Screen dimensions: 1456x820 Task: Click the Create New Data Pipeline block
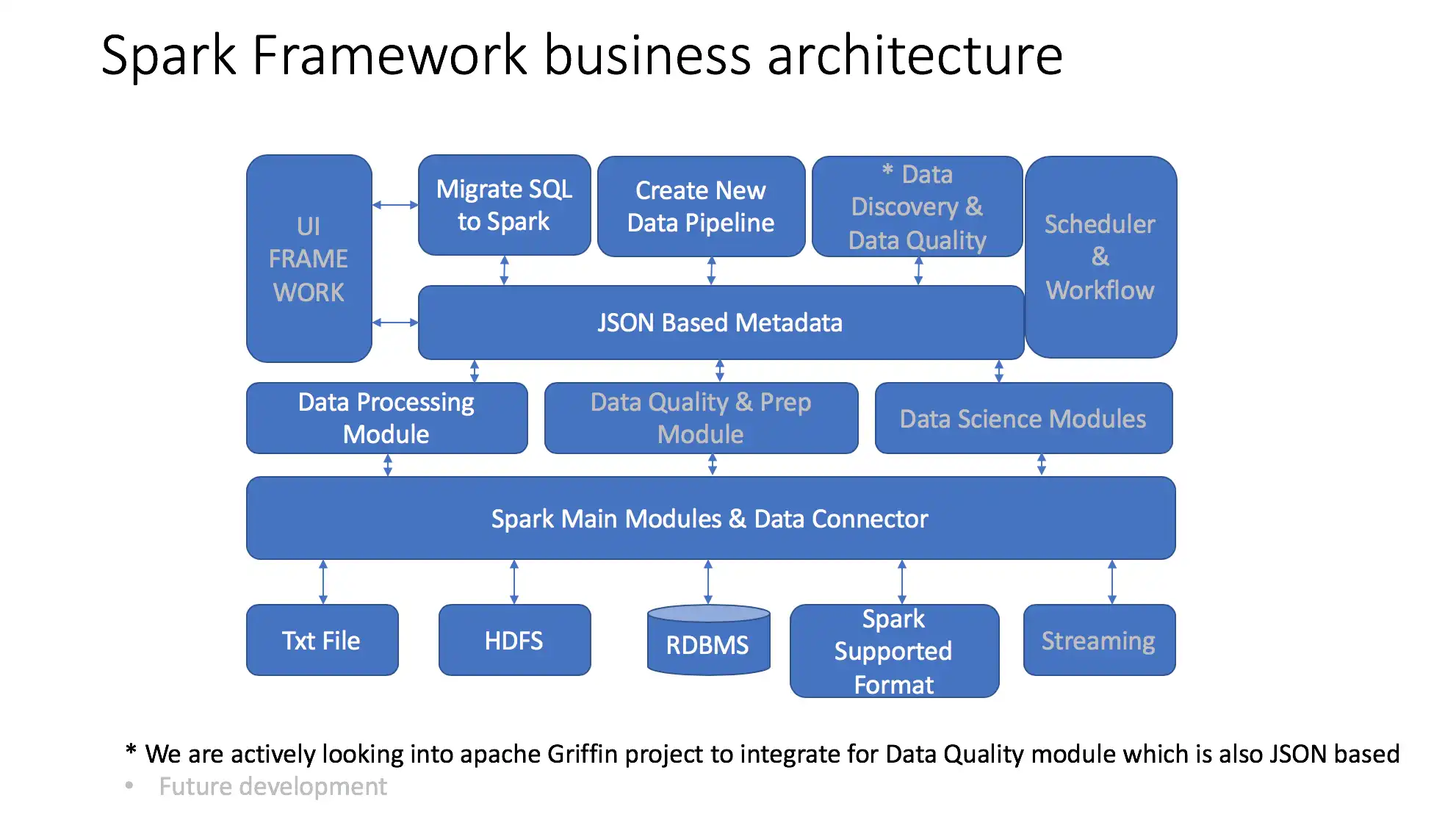tap(700, 206)
